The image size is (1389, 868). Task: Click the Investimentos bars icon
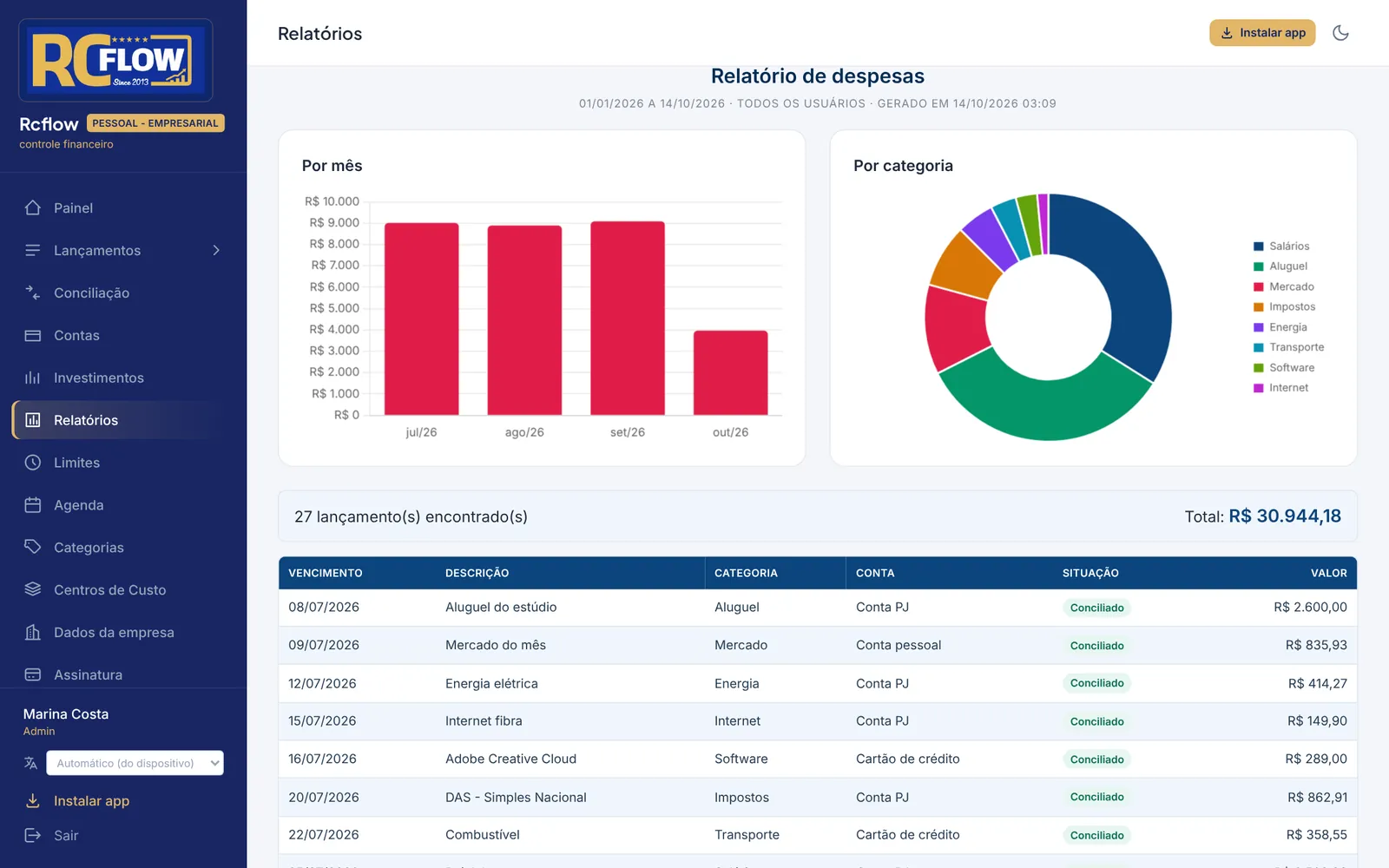coord(33,378)
